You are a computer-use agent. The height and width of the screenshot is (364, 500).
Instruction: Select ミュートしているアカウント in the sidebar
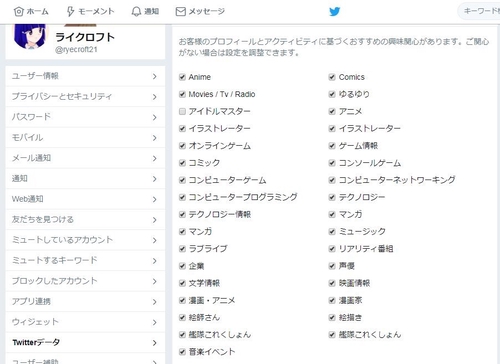[85, 240]
